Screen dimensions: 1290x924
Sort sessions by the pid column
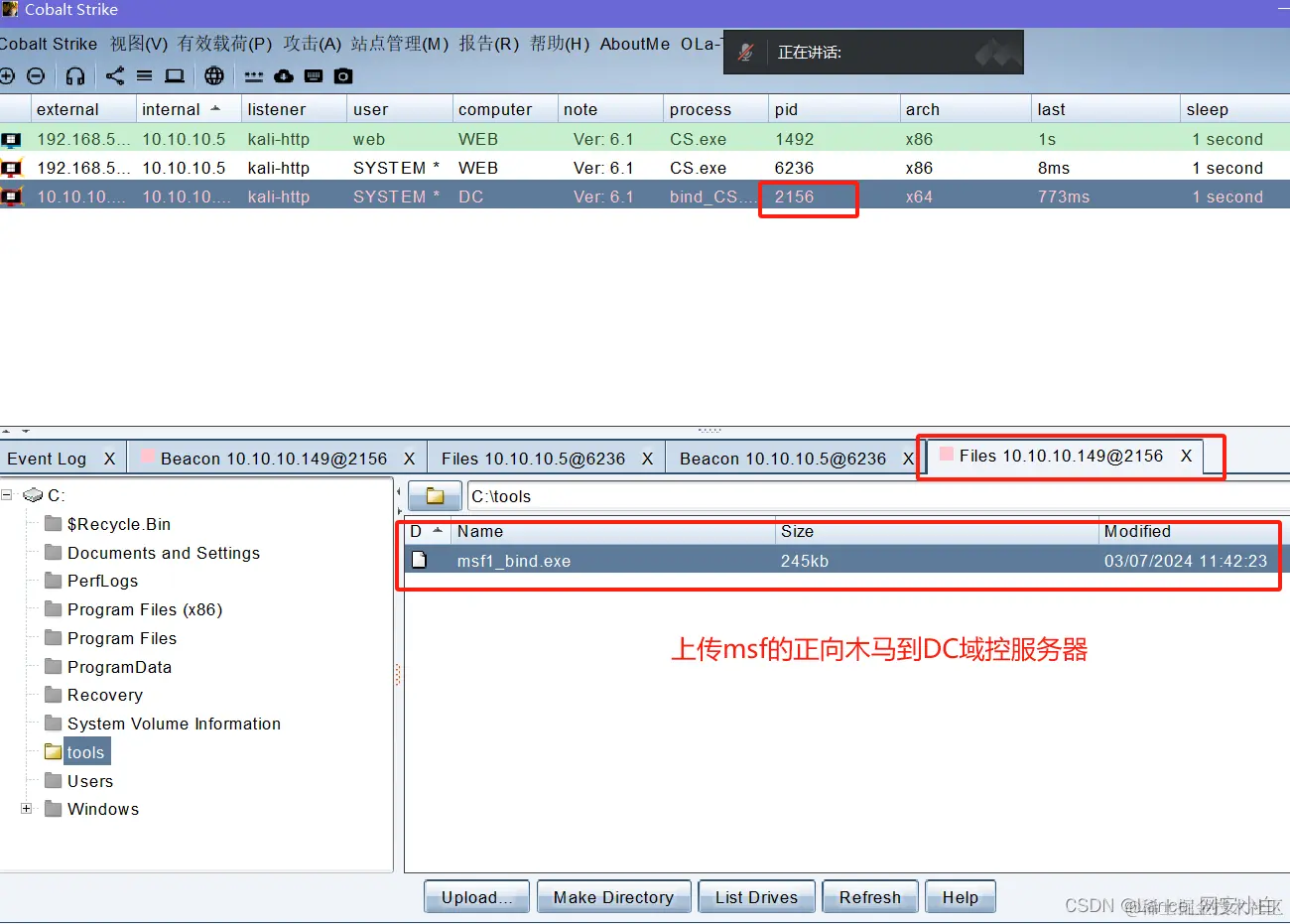click(x=834, y=109)
